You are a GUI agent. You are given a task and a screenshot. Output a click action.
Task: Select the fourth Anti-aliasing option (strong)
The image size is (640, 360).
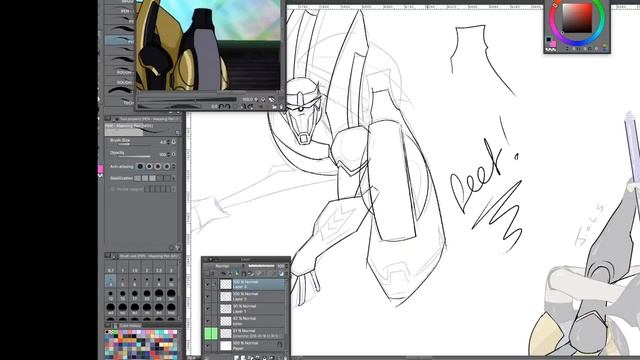point(167,167)
